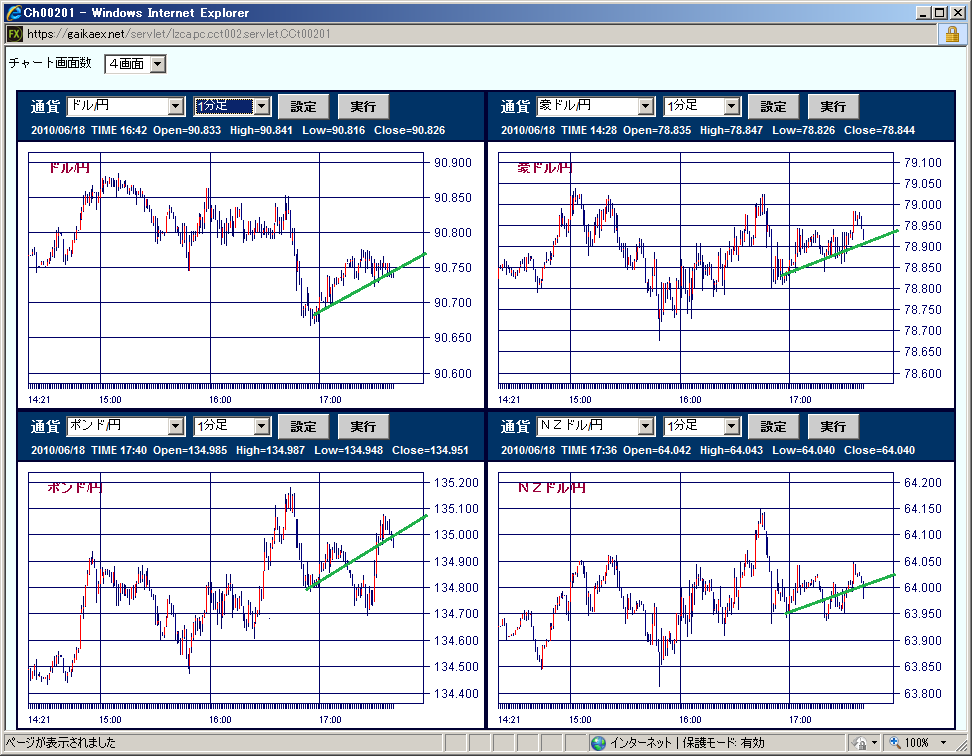This screenshot has height=756, width=972.
Task: Click 設定 button in the 豪ドル/円 panel
Action: (773, 106)
